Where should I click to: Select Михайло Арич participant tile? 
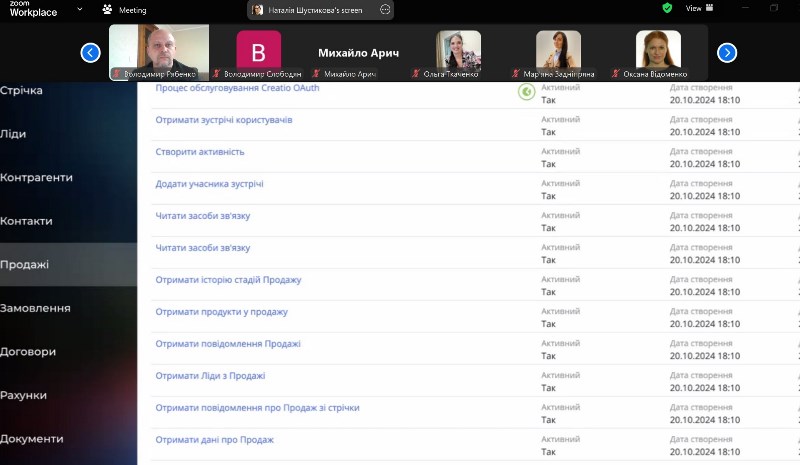click(x=358, y=53)
